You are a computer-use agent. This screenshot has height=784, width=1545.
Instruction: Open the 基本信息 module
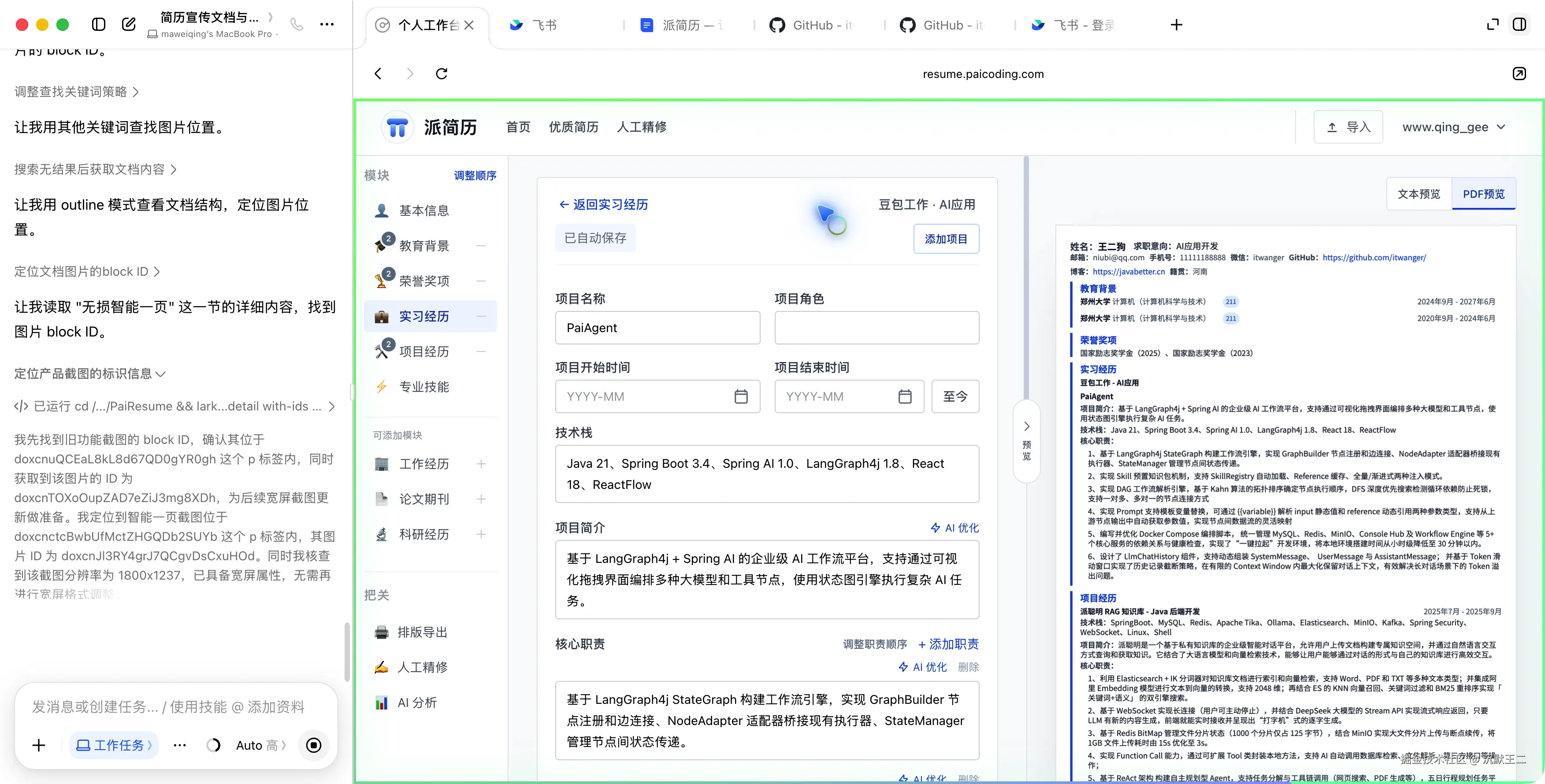pyautogui.click(x=430, y=211)
